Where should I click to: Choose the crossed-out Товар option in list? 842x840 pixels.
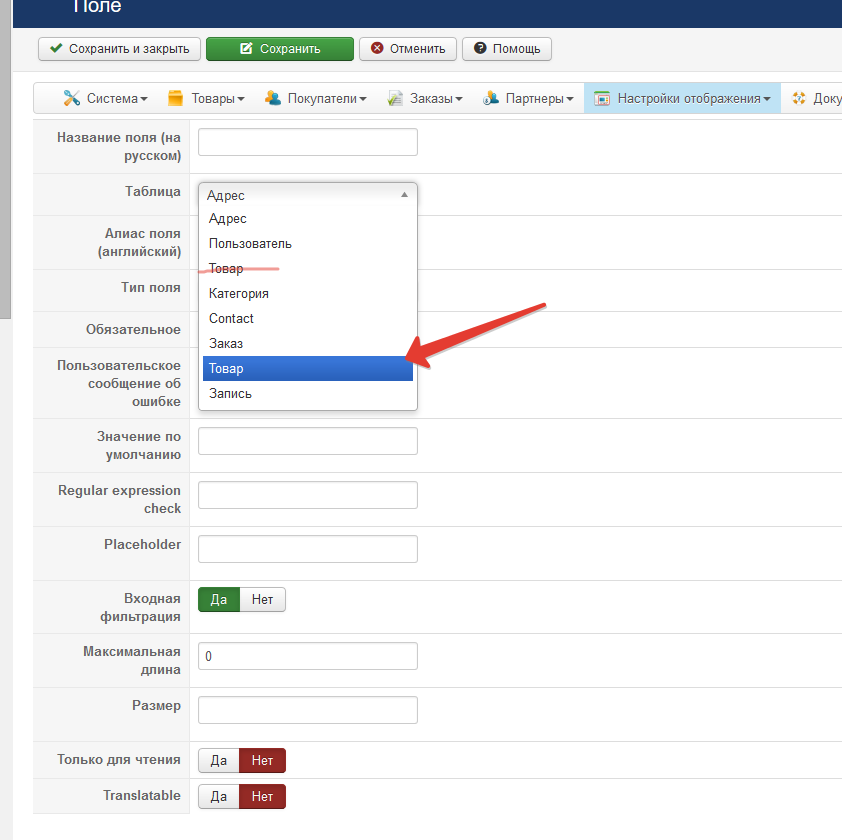[308, 269]
